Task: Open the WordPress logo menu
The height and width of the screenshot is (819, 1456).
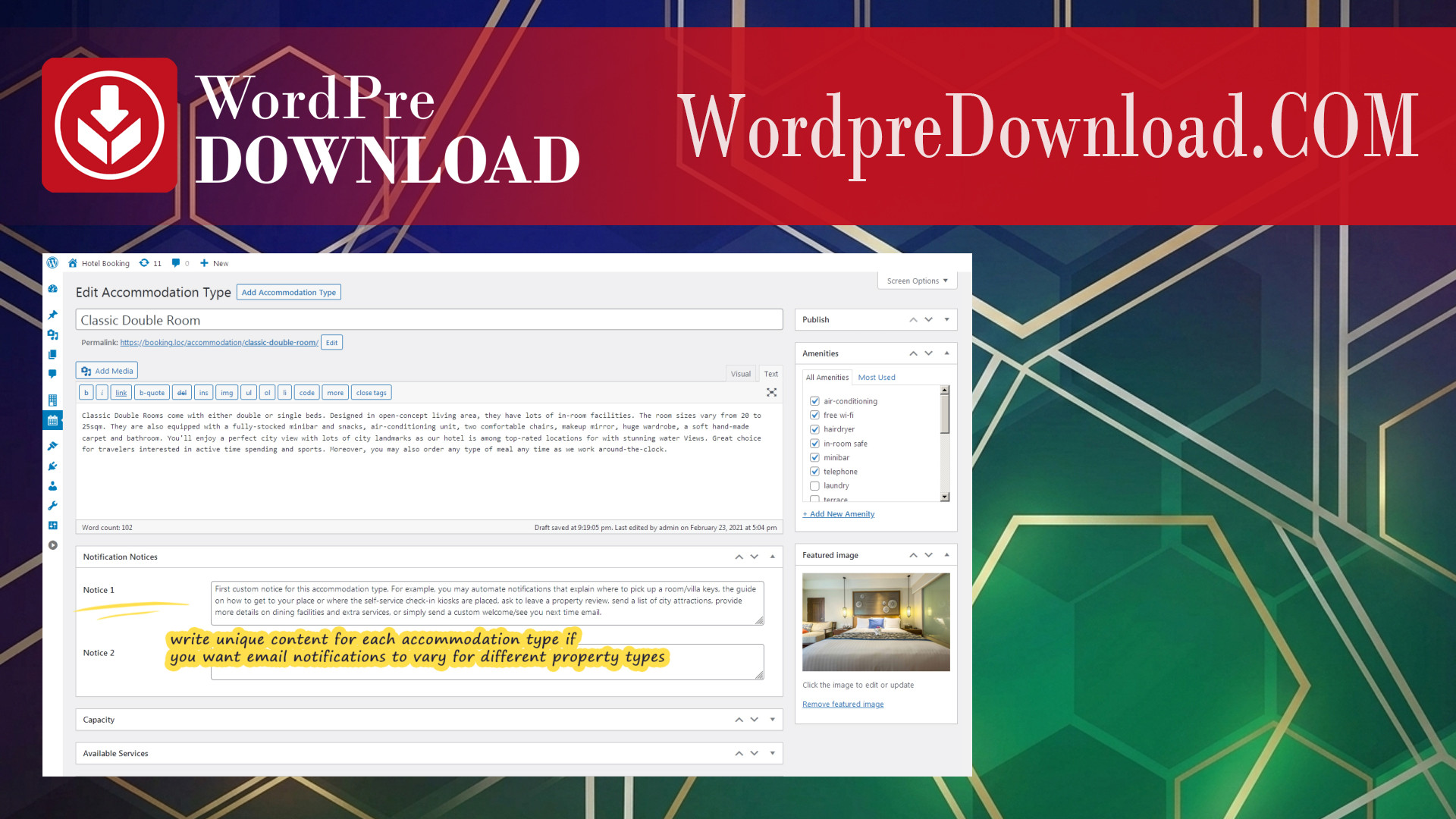Action: tap(52, 263)
